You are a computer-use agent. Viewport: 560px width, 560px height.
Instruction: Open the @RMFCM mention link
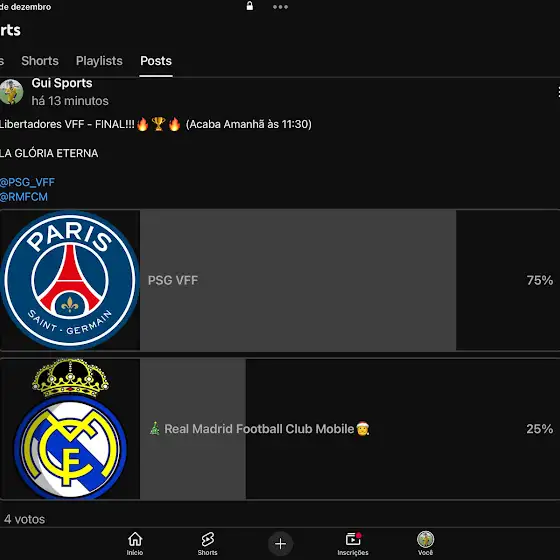coord(24,197)
